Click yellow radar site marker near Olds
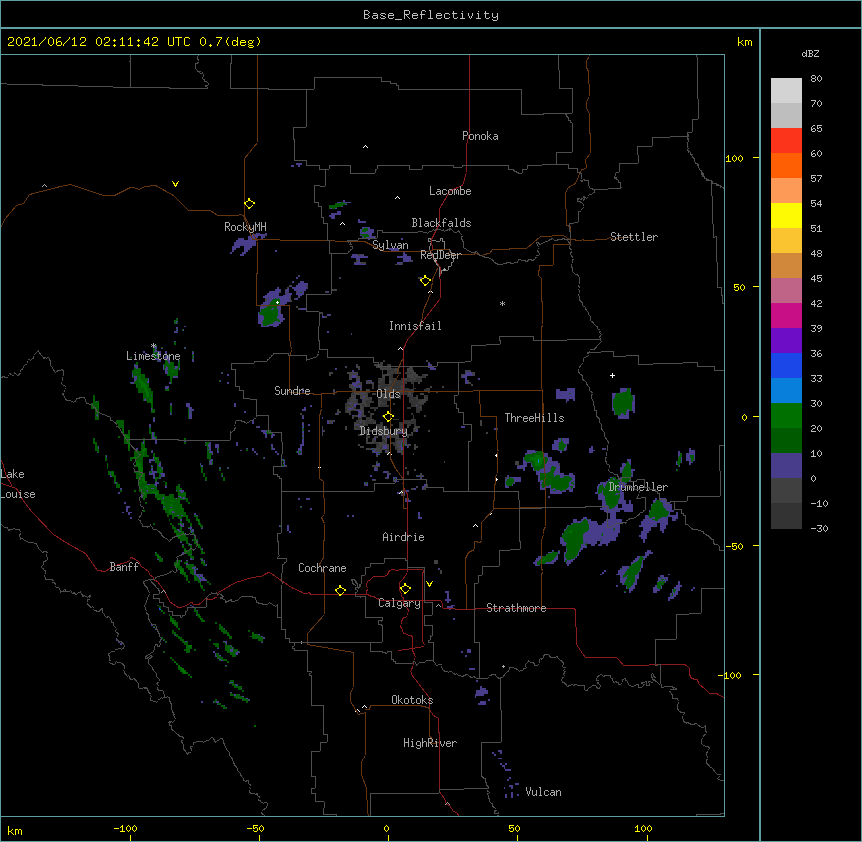The width and height of the screenshot is (862, 842). [388, 417]
